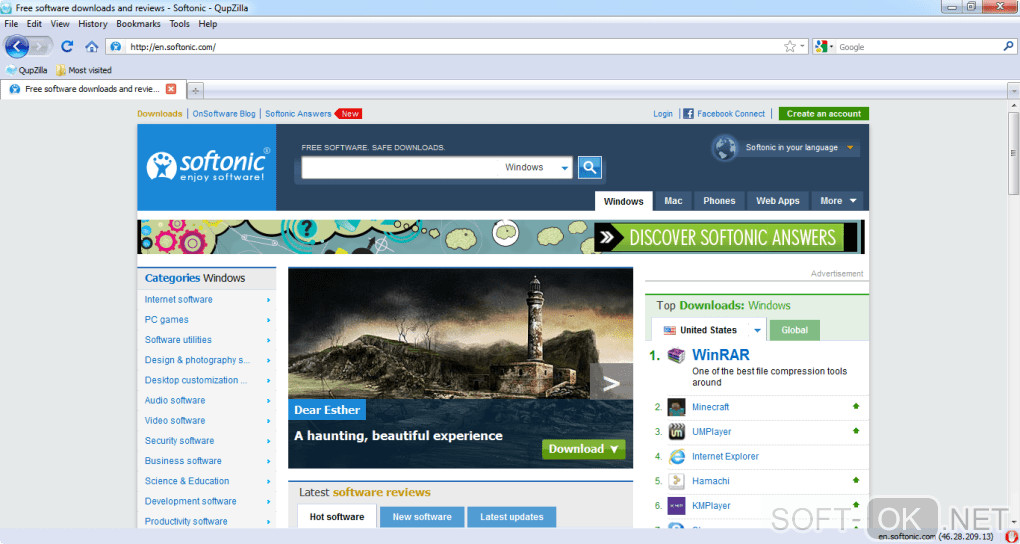The image size is (1020, 544).
Task: Click the UMPlayer icon in the list
Action: pyautogui.click(x=677, y=432)
